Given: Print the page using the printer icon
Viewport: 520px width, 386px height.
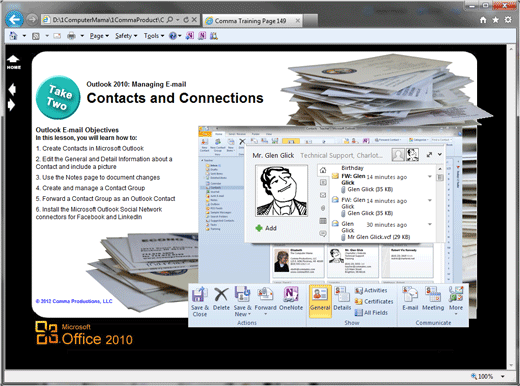Looking at the screenshot, I should click(x=71, y=36).
